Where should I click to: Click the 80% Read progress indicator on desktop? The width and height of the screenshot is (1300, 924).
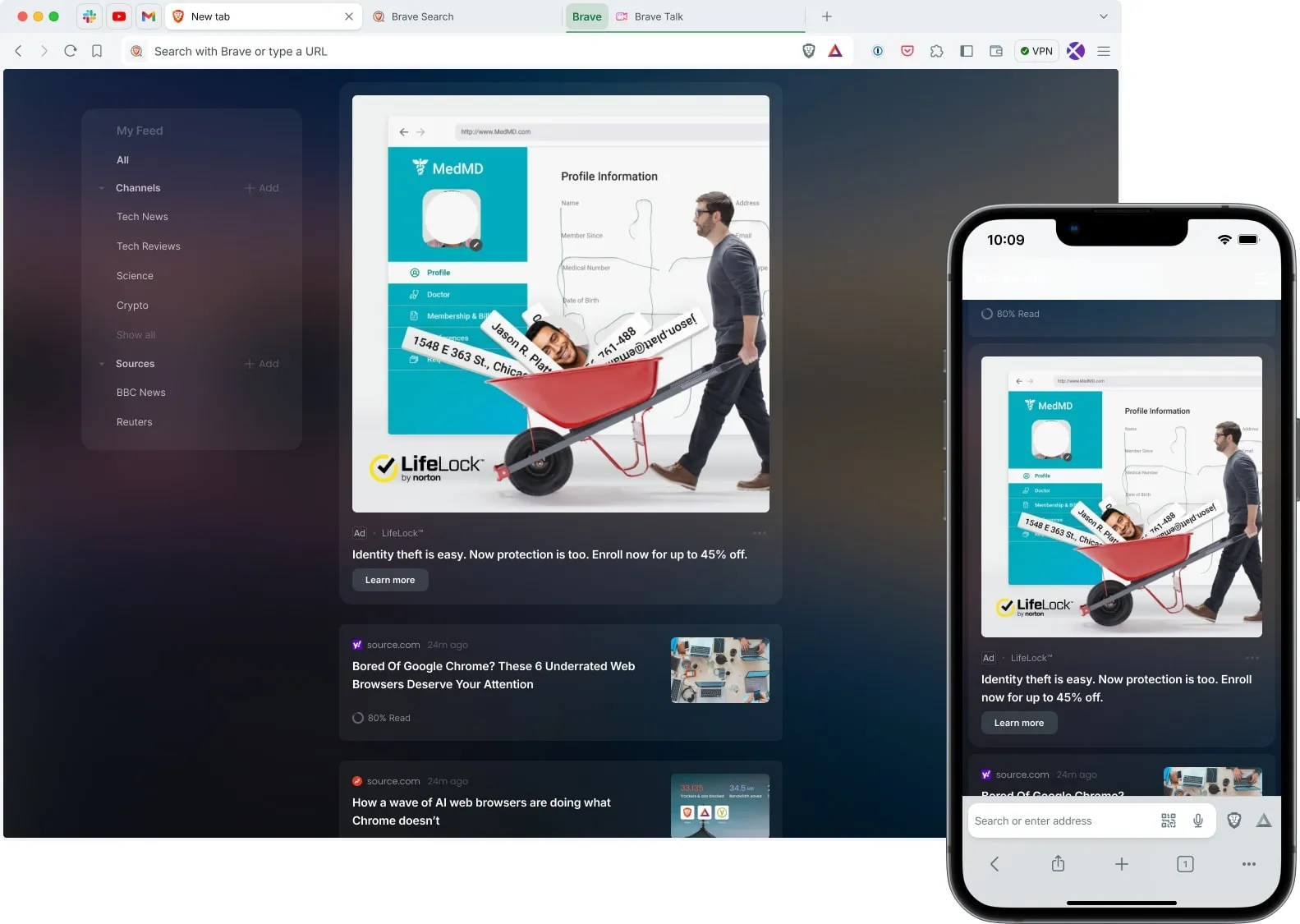[381, 718]
